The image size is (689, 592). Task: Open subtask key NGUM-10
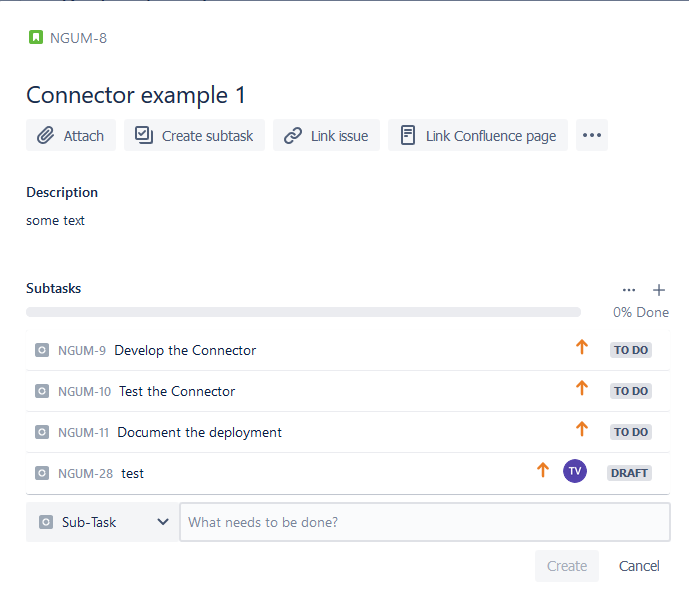coord(84,392)
